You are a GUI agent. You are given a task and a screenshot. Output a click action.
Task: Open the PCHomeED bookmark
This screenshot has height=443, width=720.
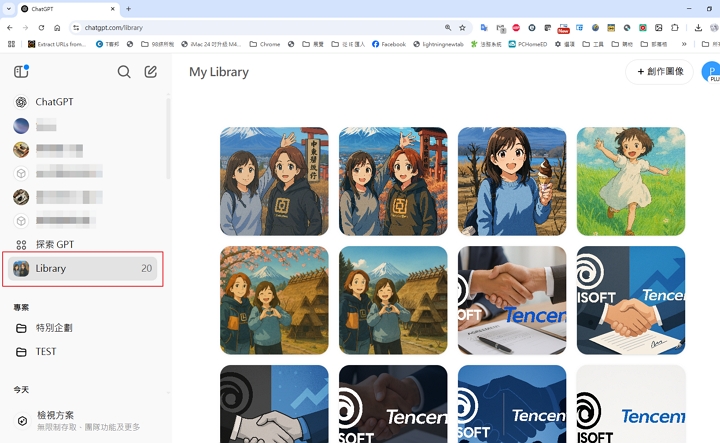(x=528, y=44)
